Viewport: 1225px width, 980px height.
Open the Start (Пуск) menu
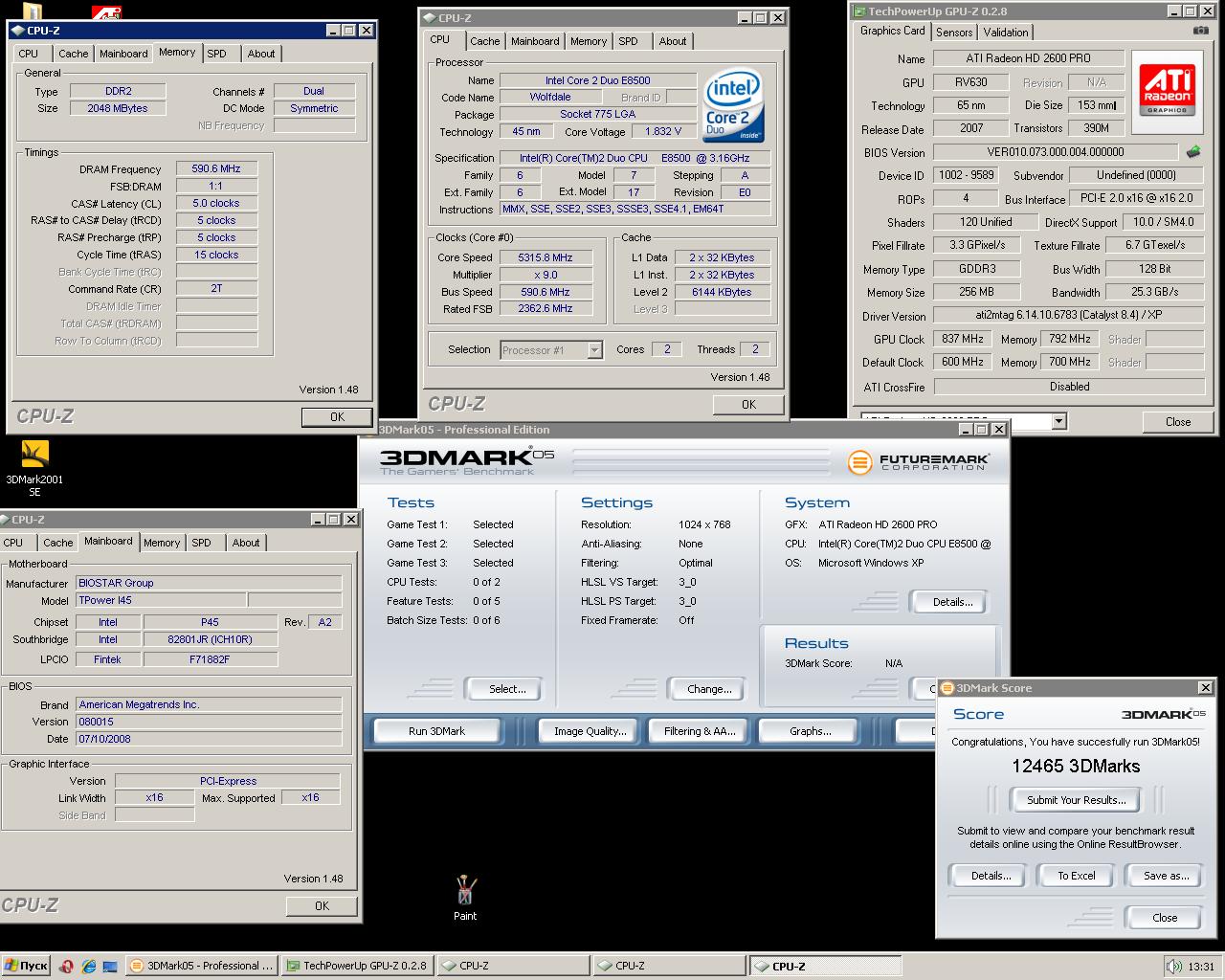point(26,966)
